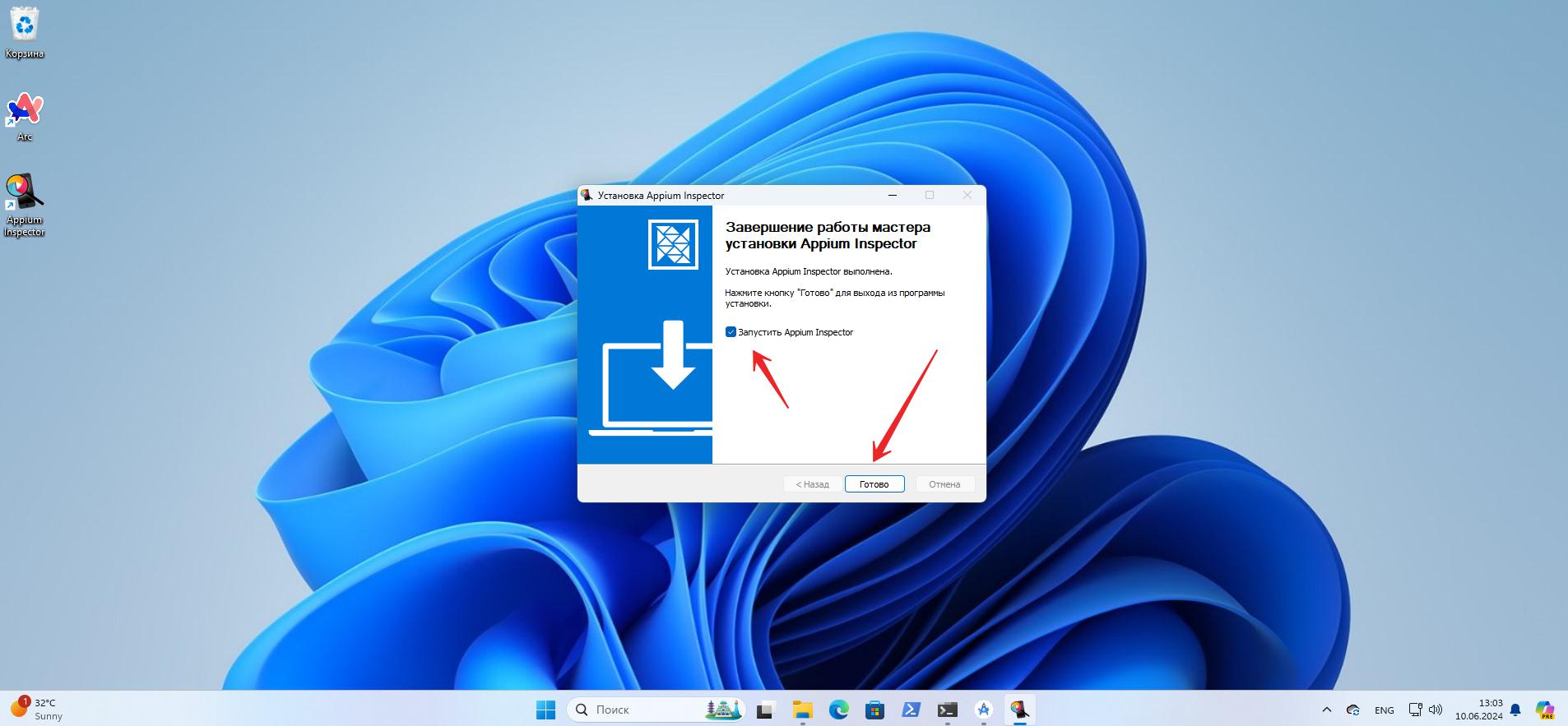Click the search highlight image in Поиск
1568x726 pixels.
click(x=723, y=710)
